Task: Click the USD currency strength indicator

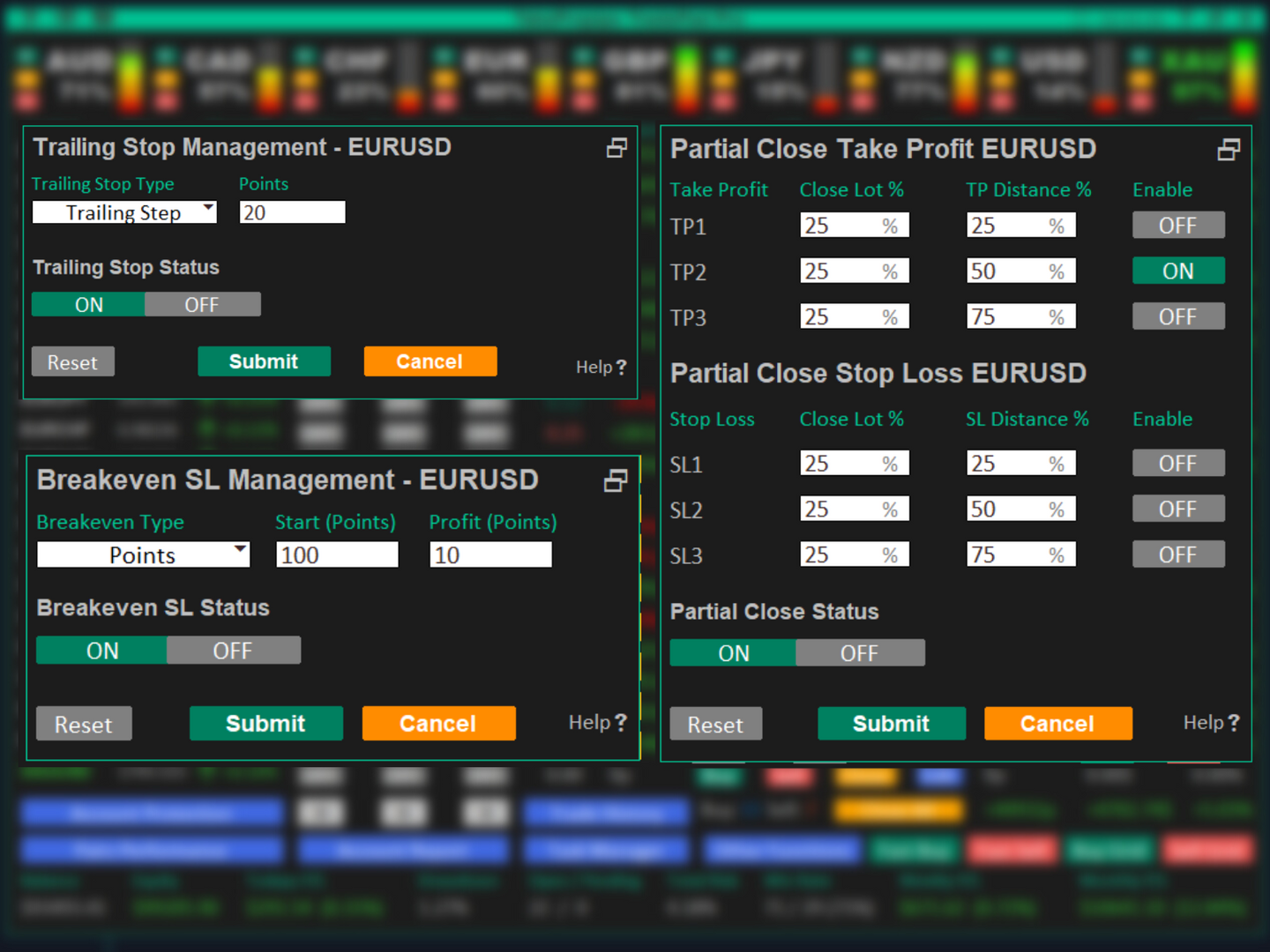Action: click(x=1055, y=78)
